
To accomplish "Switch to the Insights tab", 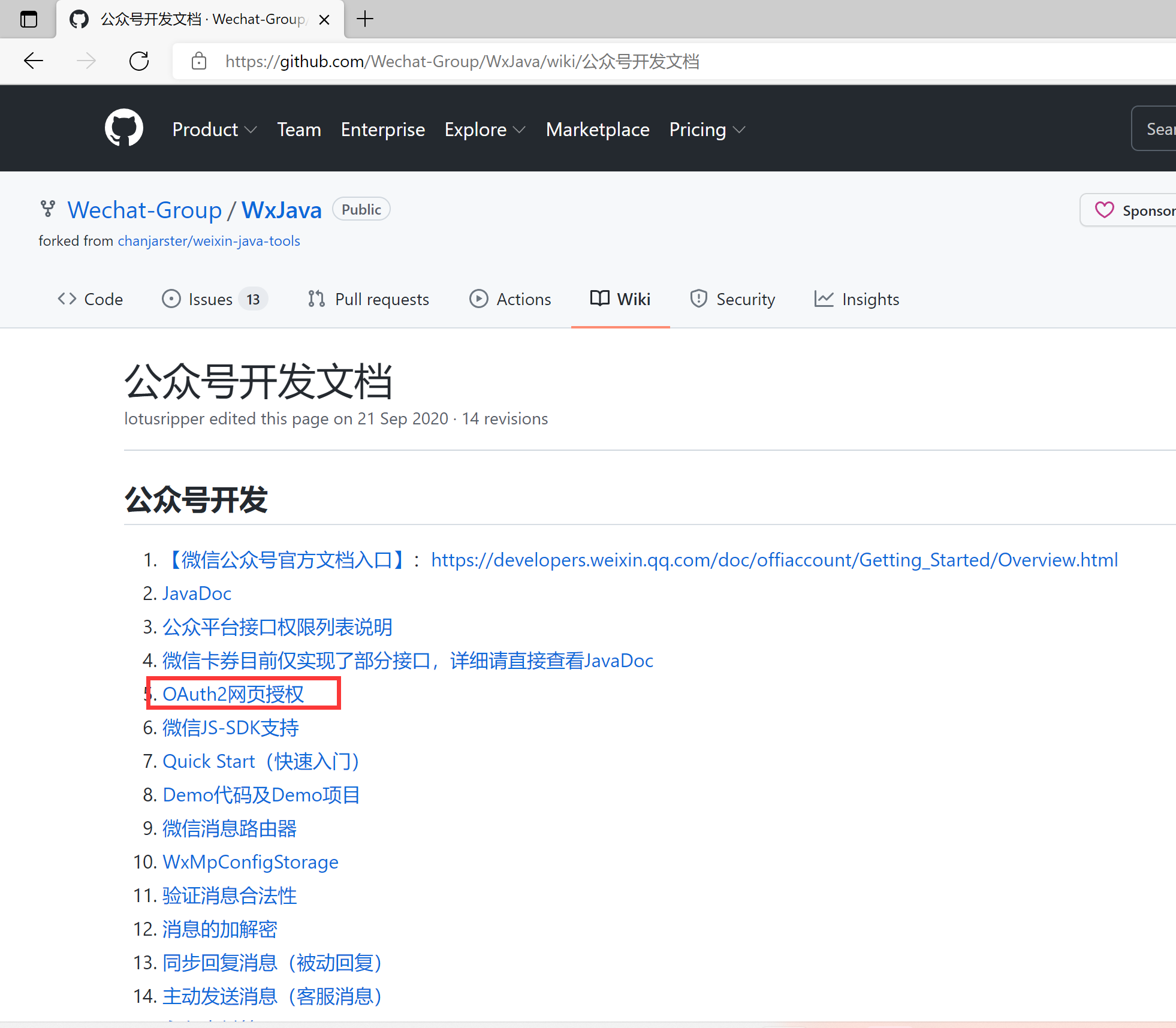I will point(857,299).
